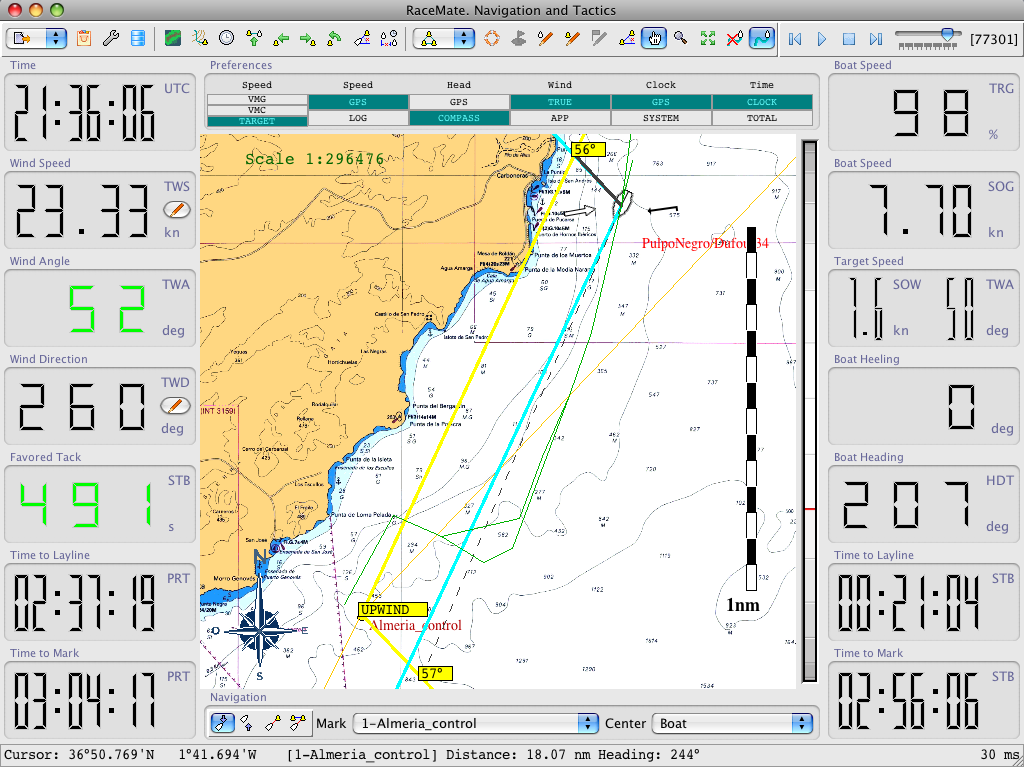This screenshot has width=1024, height=767.
Task: Open the clipboard bag icon in the toolbar
Action: click(x=84, y=38)
